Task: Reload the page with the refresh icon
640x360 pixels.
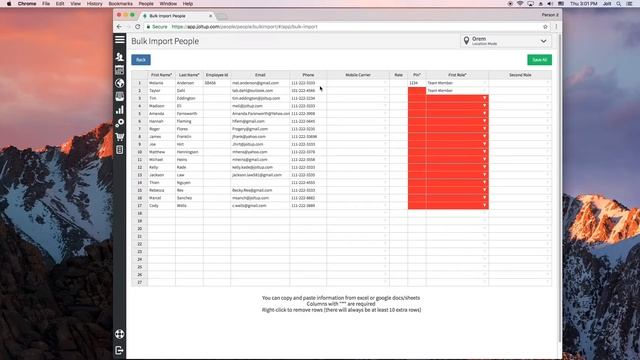Action: 138,27
